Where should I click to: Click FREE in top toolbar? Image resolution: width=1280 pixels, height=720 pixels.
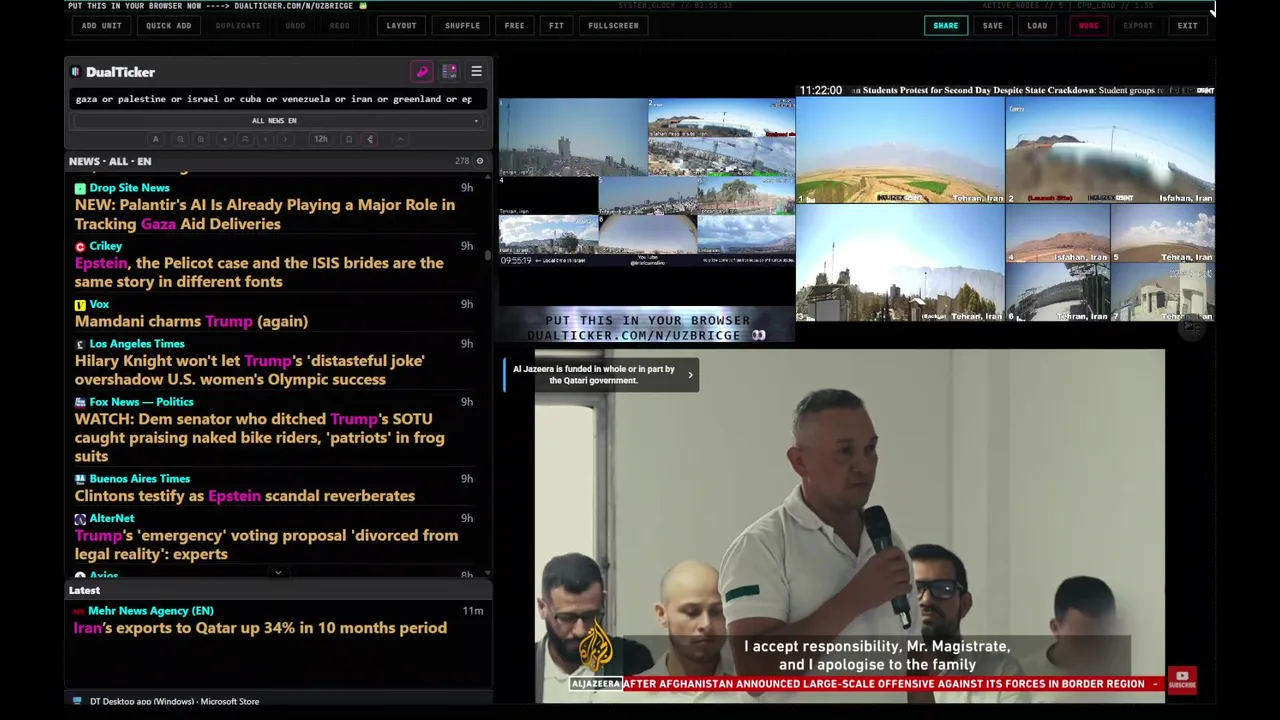(x=514, y=25)
